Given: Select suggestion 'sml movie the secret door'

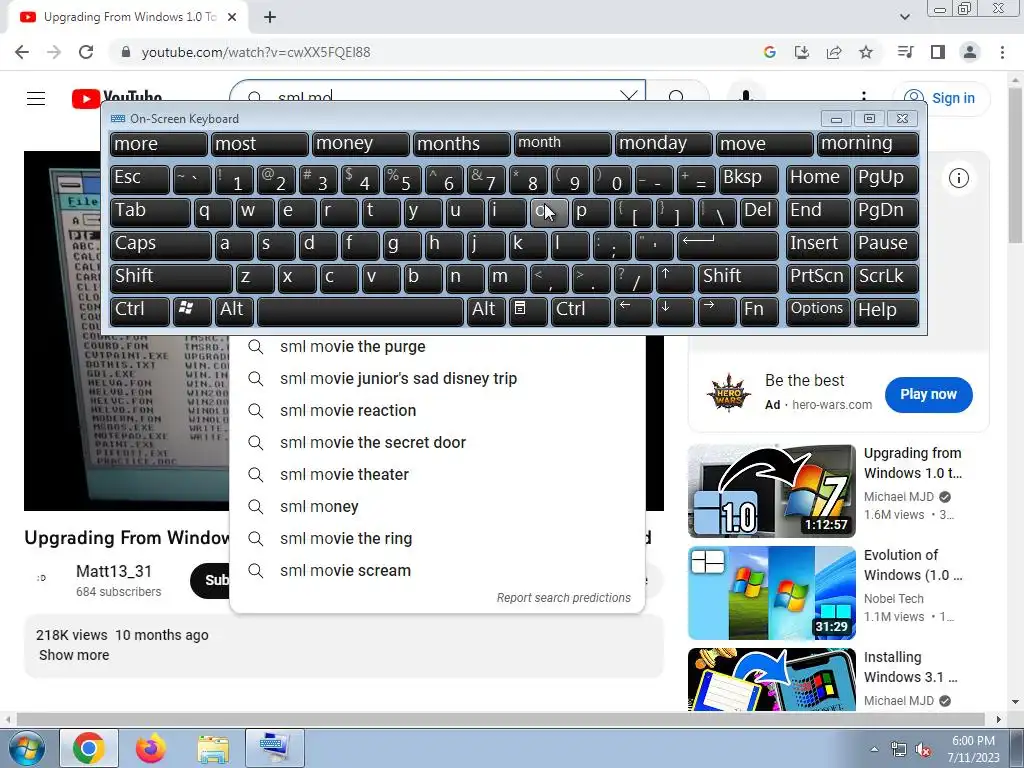Looking at the screenshot, I should click(x=437, y=443).
